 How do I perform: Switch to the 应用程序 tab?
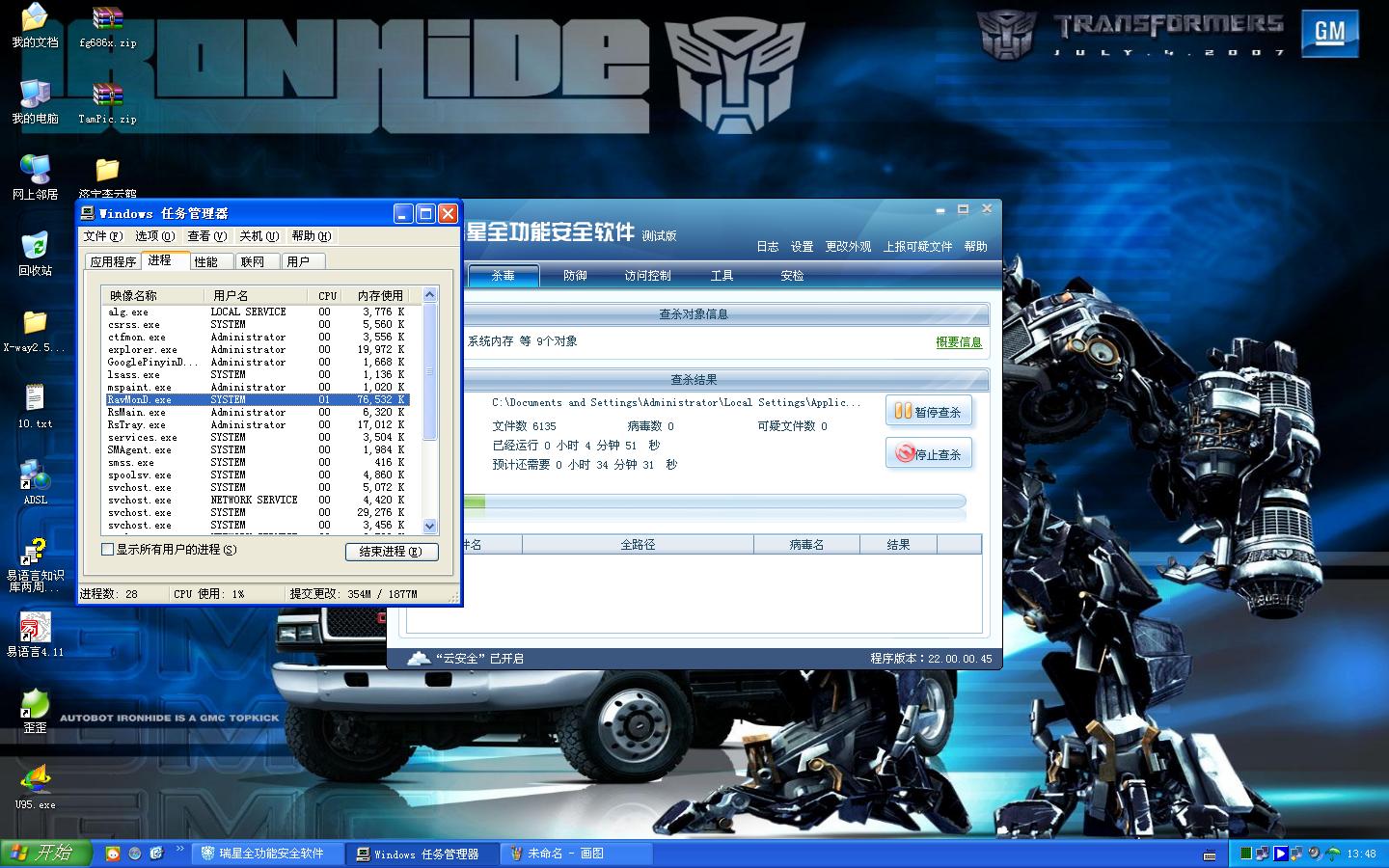[113, 262]
